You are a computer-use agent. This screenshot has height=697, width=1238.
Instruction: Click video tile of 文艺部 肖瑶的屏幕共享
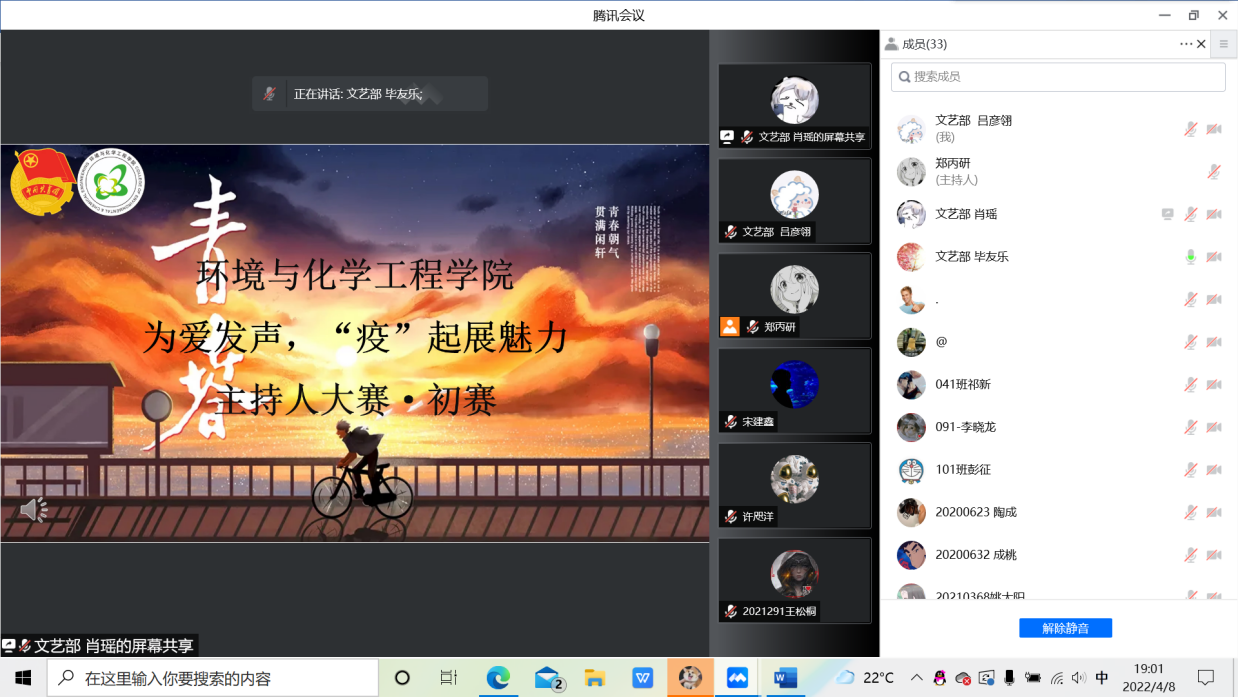click(795, 106)
